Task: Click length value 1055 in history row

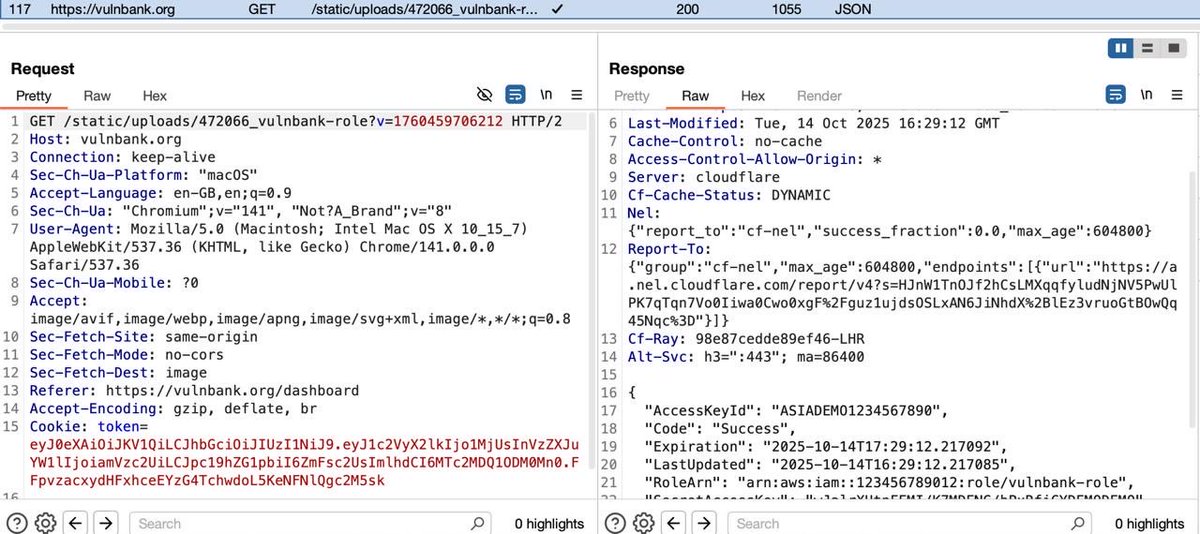Action: (x=786, y=9)
